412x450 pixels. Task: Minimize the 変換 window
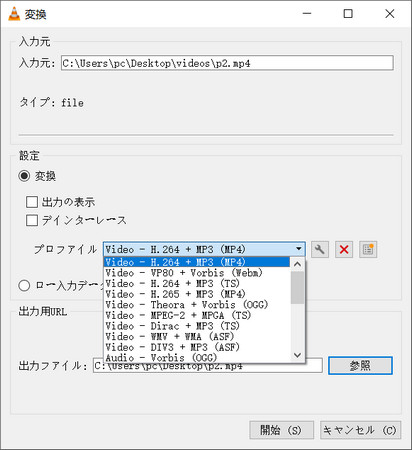coord(307,14)
